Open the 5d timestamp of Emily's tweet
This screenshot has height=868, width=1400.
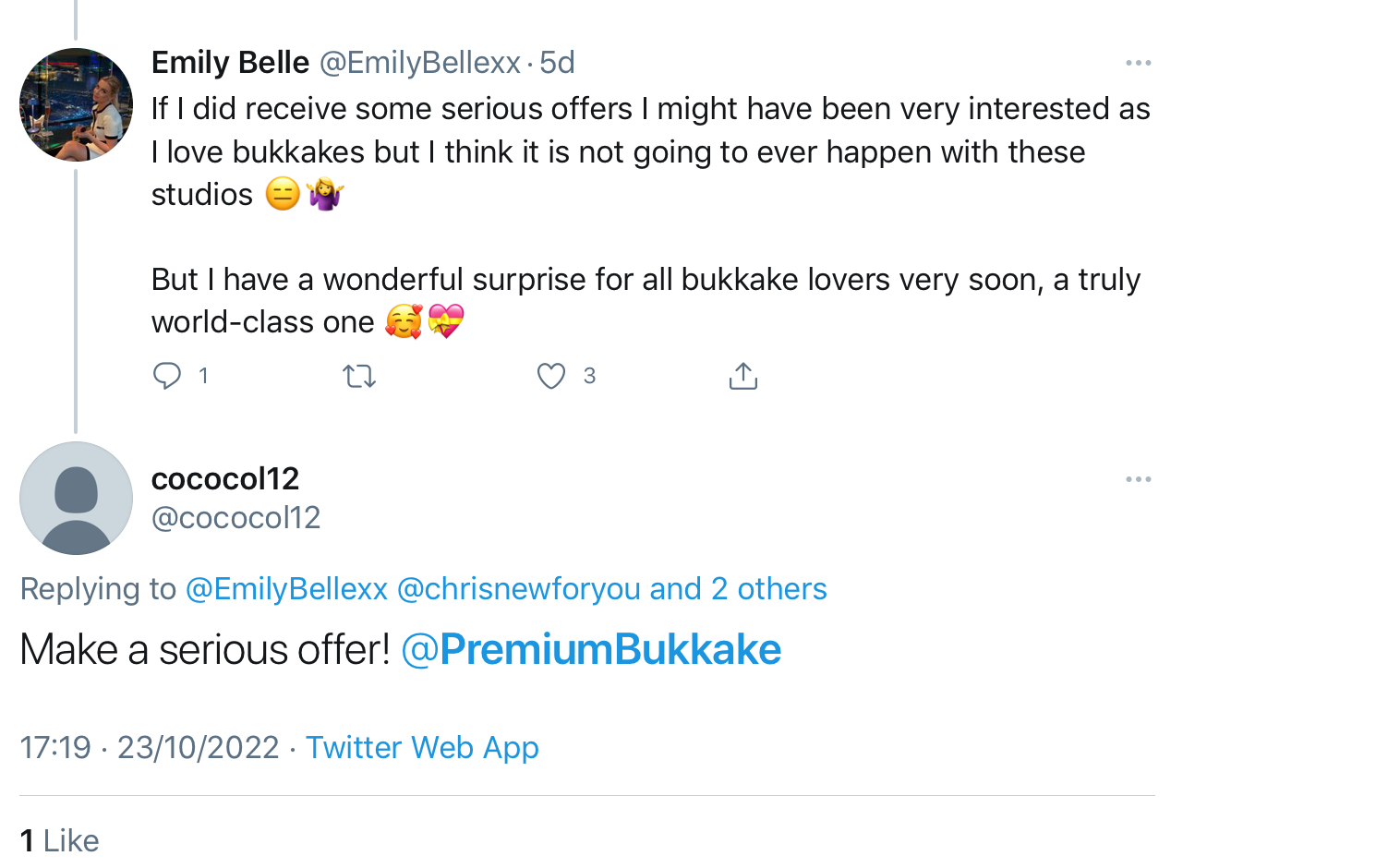coord(557,63)
